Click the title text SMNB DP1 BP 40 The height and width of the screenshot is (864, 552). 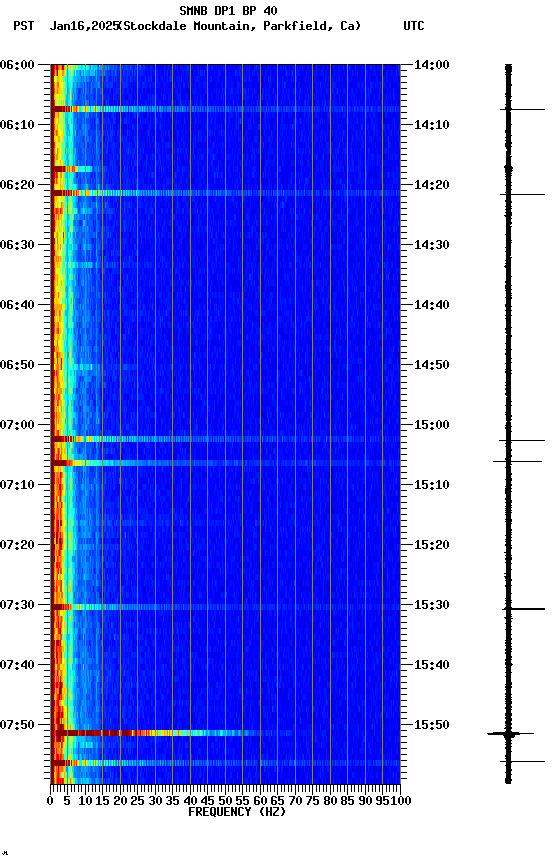pos(228,10)
